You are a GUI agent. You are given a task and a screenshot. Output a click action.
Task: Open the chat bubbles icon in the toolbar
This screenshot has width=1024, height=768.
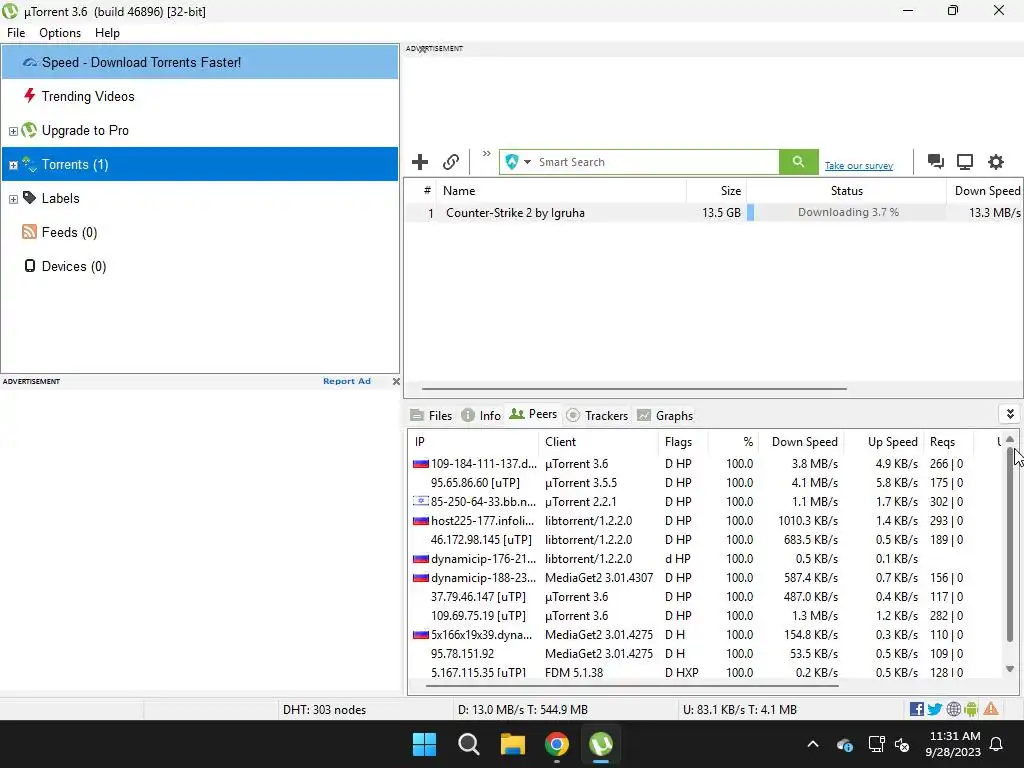935,161
